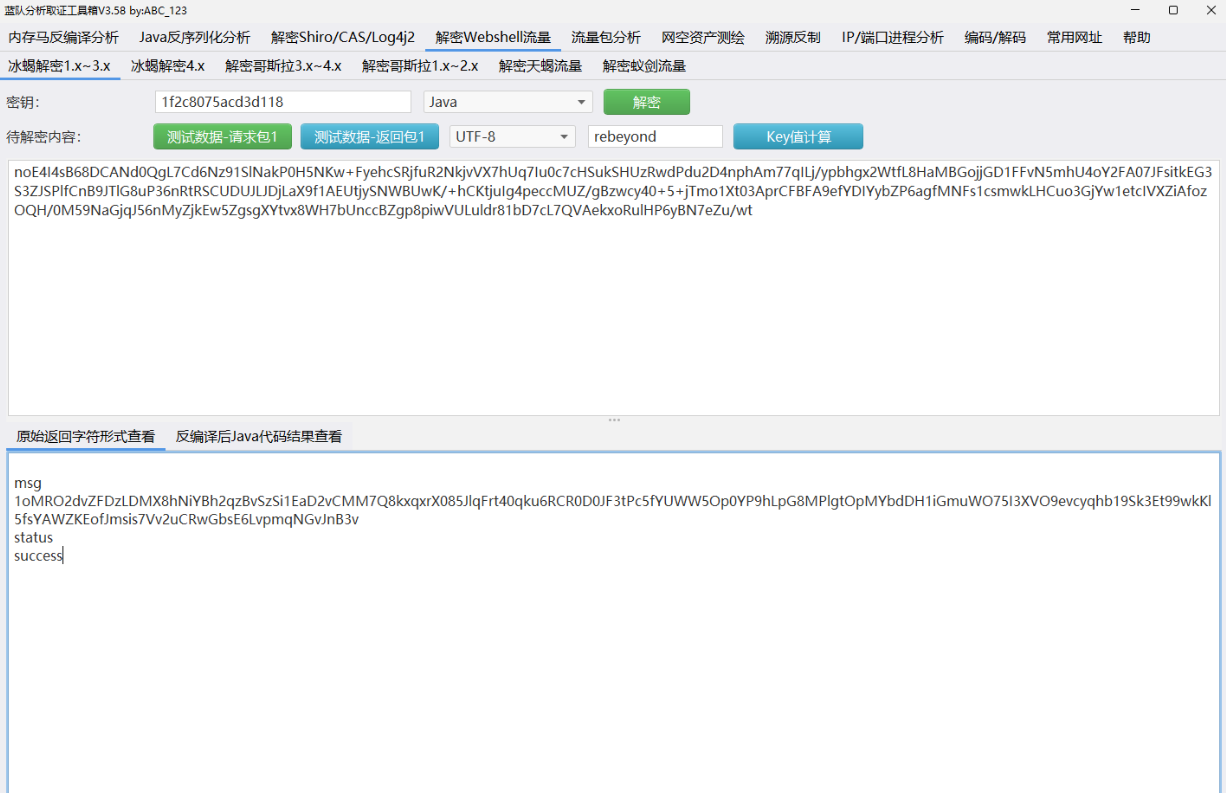Click the 'success' line in output
Screen dimensions: 1226x793
point(38,555)
